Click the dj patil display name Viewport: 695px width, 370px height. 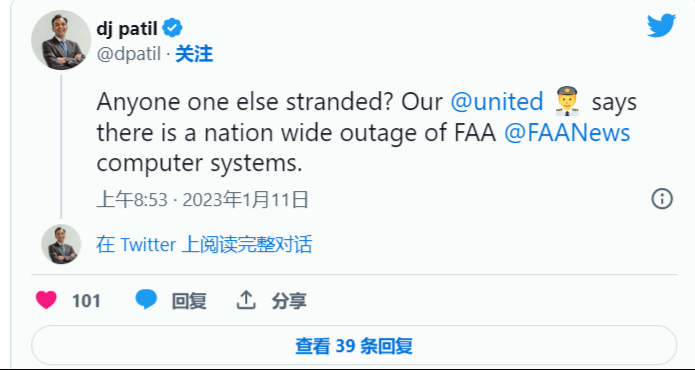coord(127,29)
